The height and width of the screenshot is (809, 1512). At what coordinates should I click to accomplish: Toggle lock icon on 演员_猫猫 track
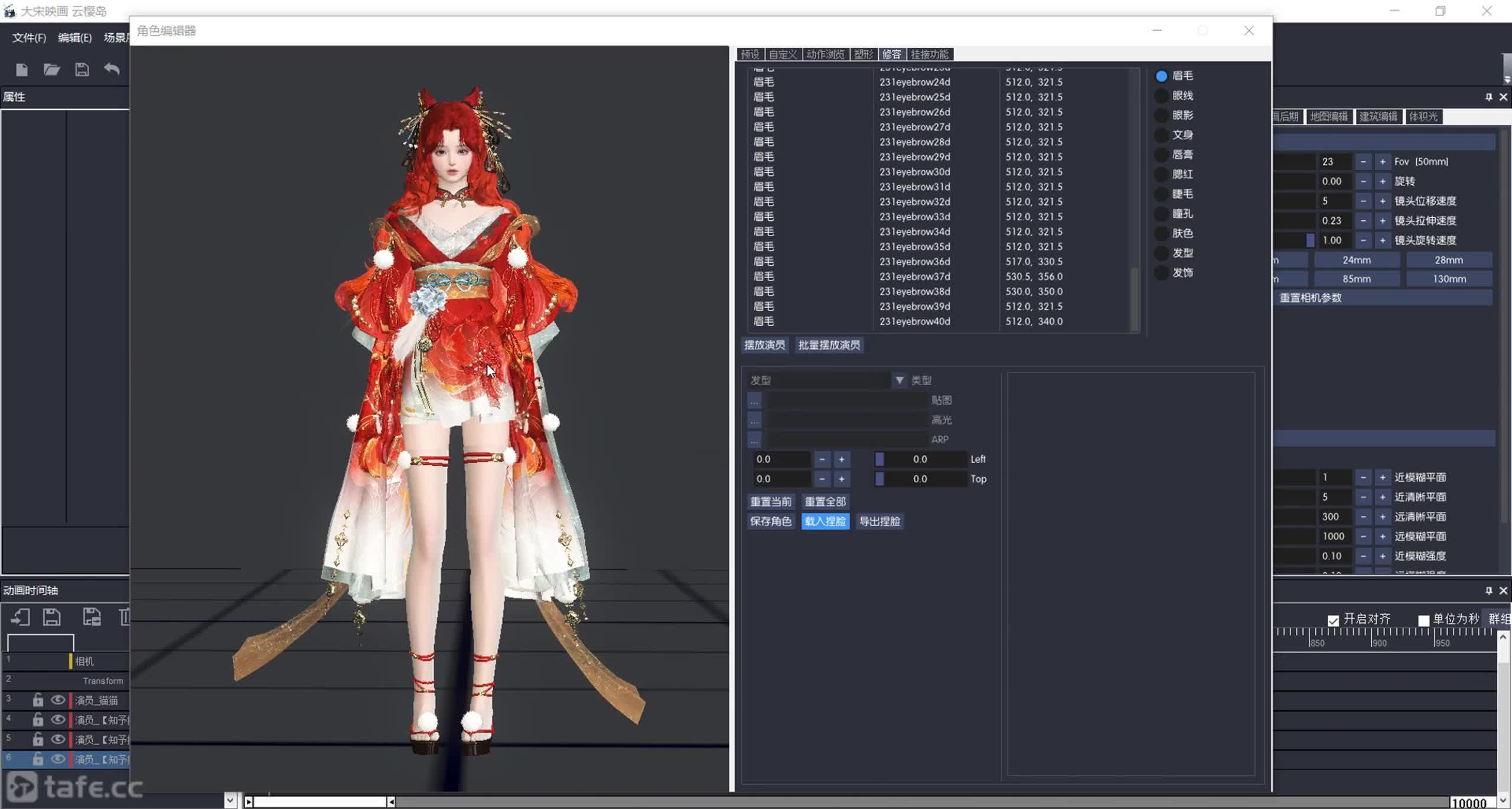pos(38,700)
